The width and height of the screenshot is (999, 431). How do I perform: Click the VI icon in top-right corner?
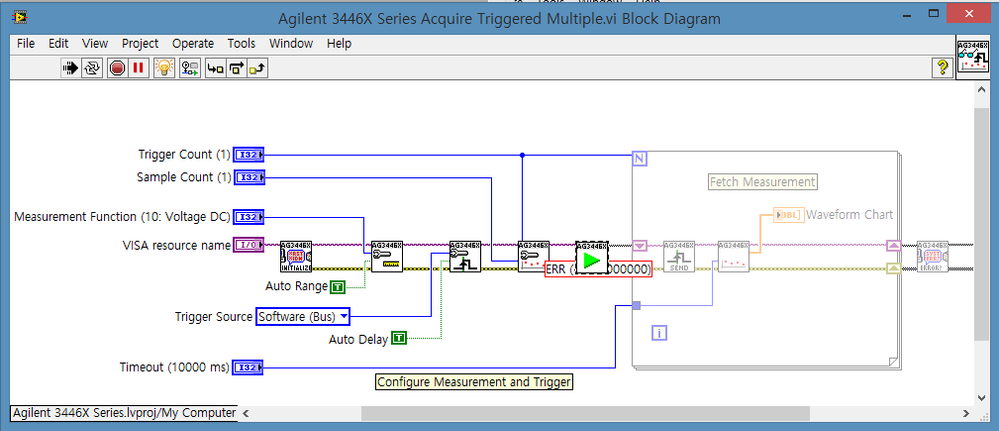[x=974, y=56]
